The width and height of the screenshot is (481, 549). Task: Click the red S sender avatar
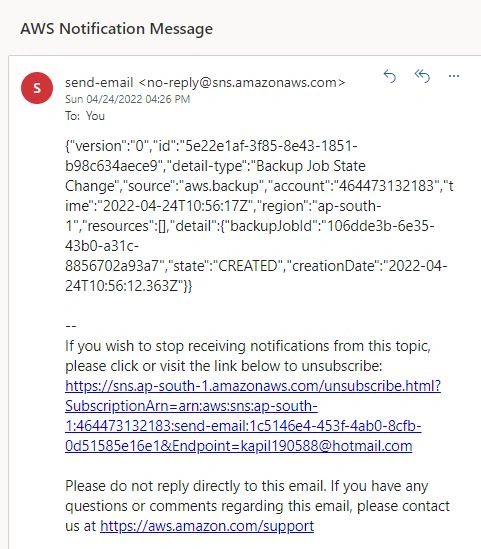37,88
